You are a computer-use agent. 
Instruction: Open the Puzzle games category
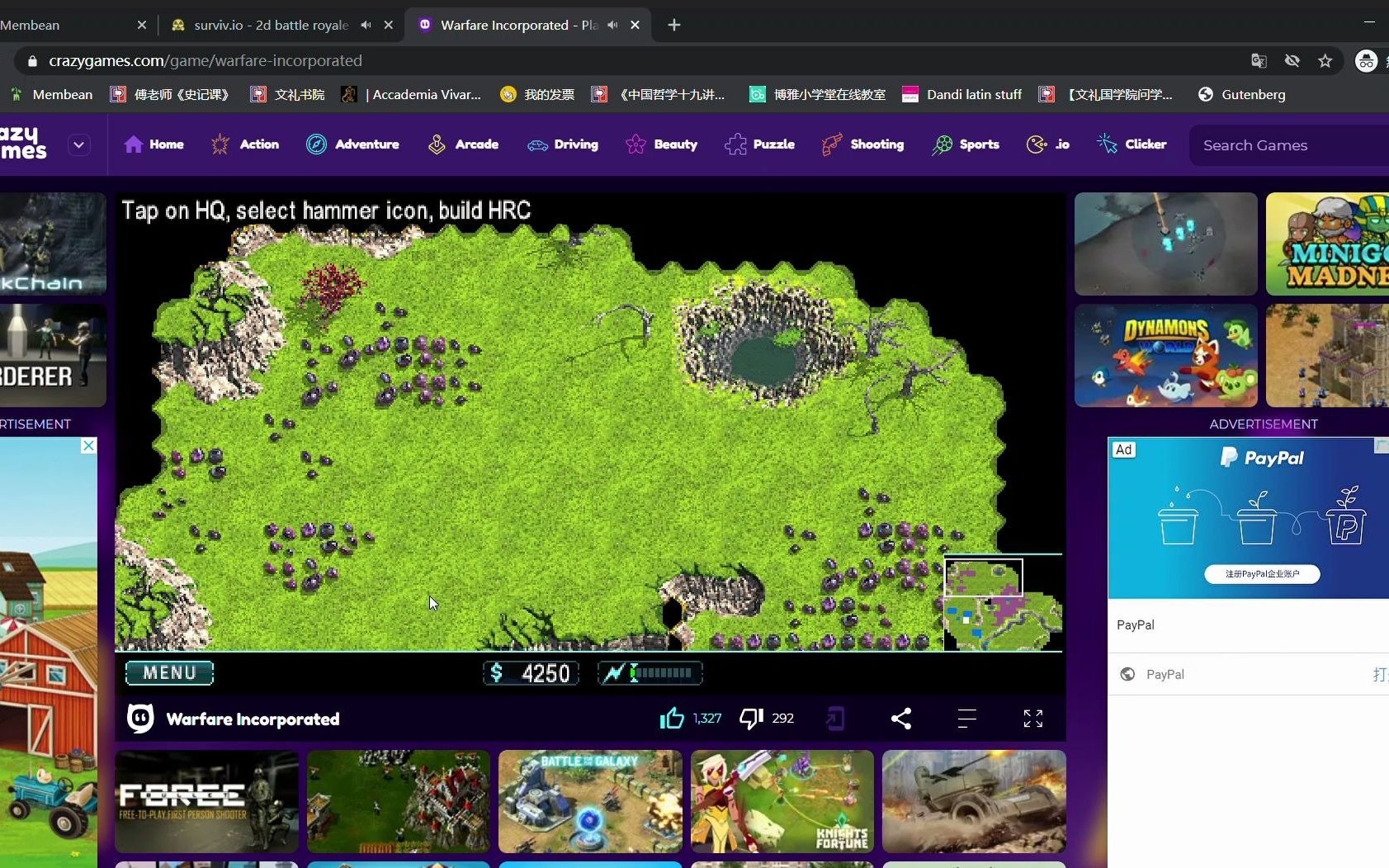(x=759, y=144)
